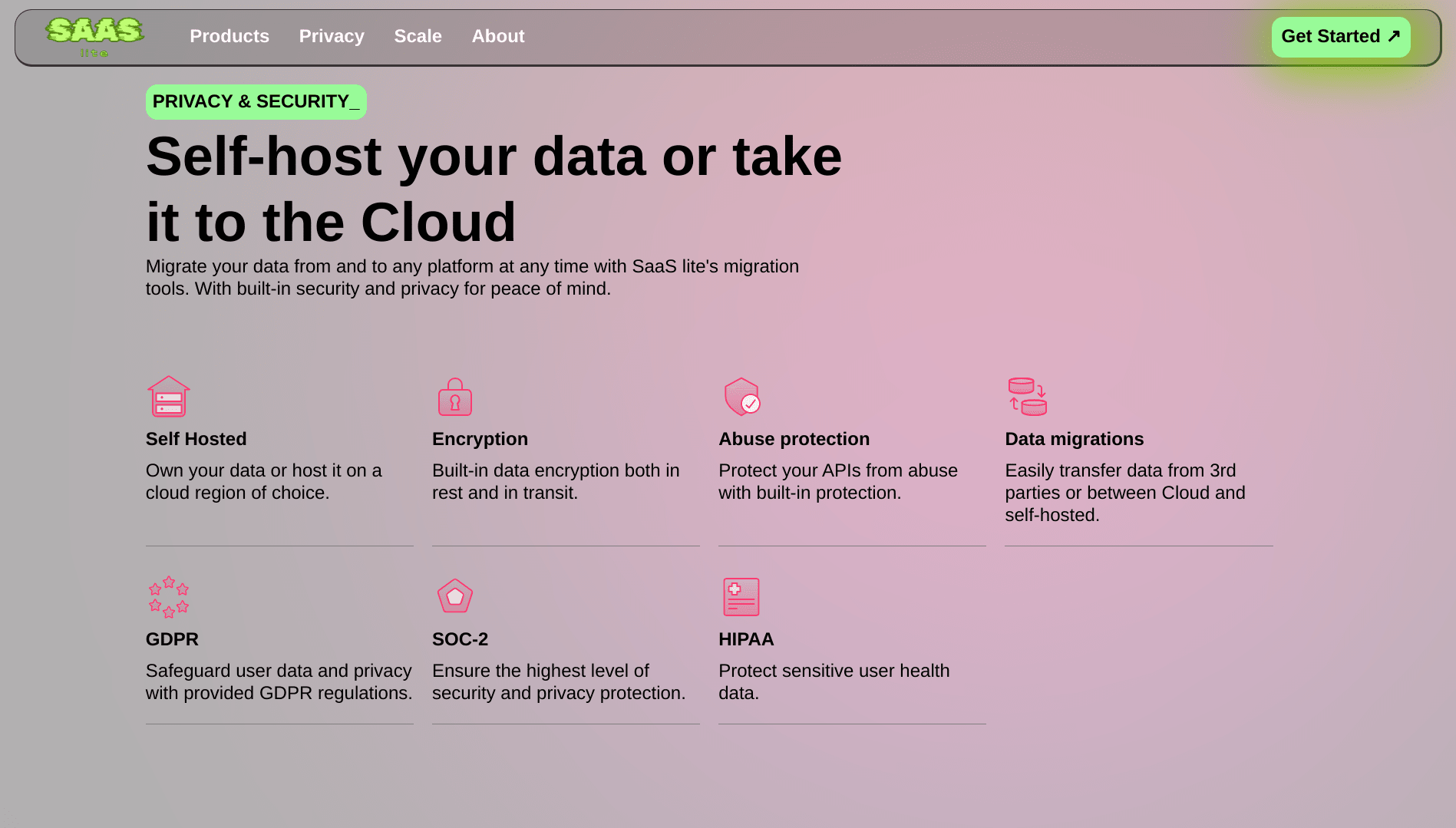Click 'Built-in data encryption' description text
The height and width of the screenshot is (828, 1456).
tap(556, 482)
